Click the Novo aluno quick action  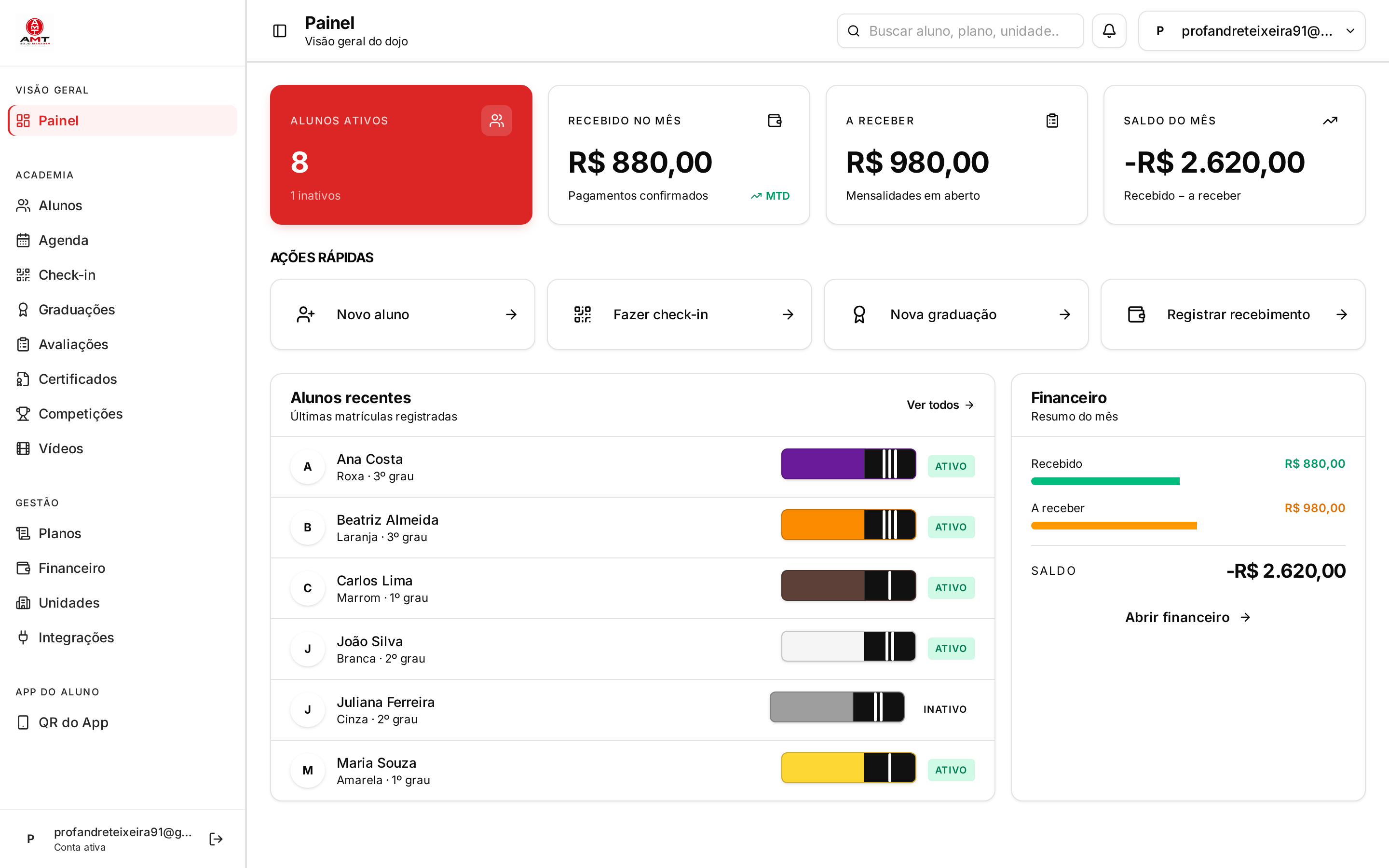click(x=402, y=314)
